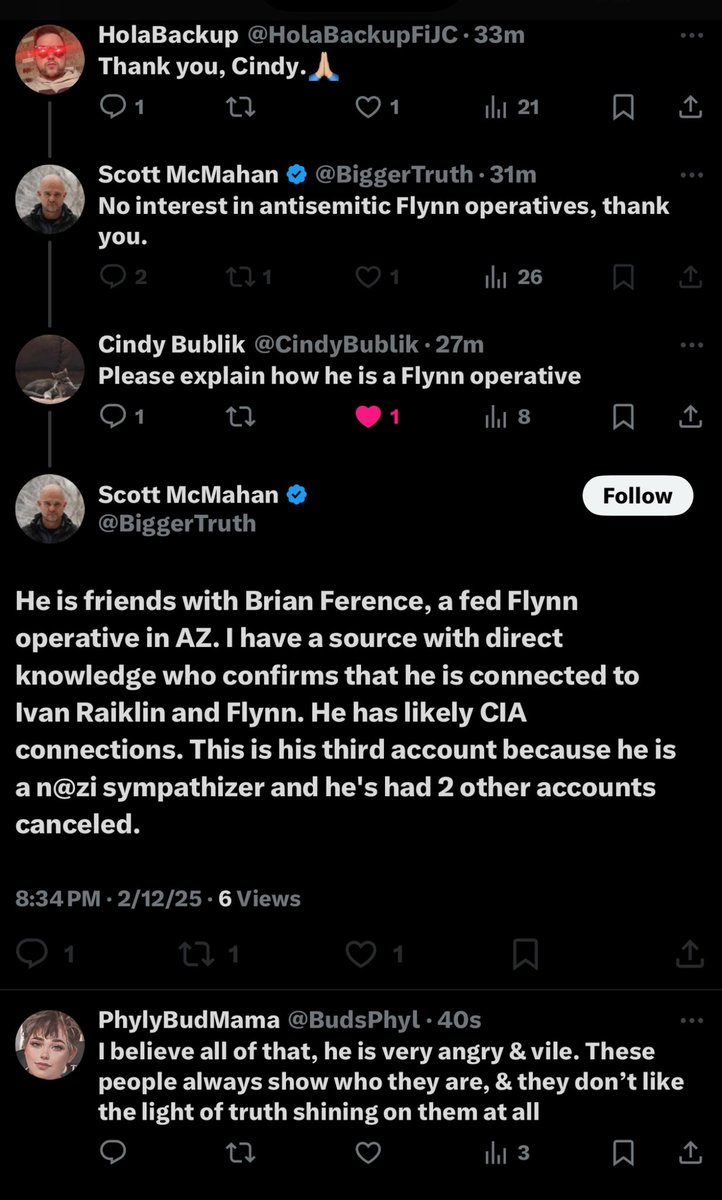This screenshot has width=722, height=1200.
Task: Like Scott McMahan's "No interest in antisemitic" tweet
Action: click(x=368, y=278)
